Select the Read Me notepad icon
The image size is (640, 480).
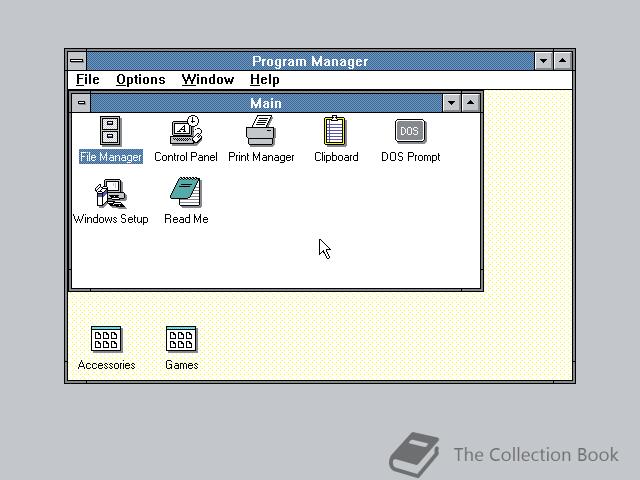[x=186, y=192]
